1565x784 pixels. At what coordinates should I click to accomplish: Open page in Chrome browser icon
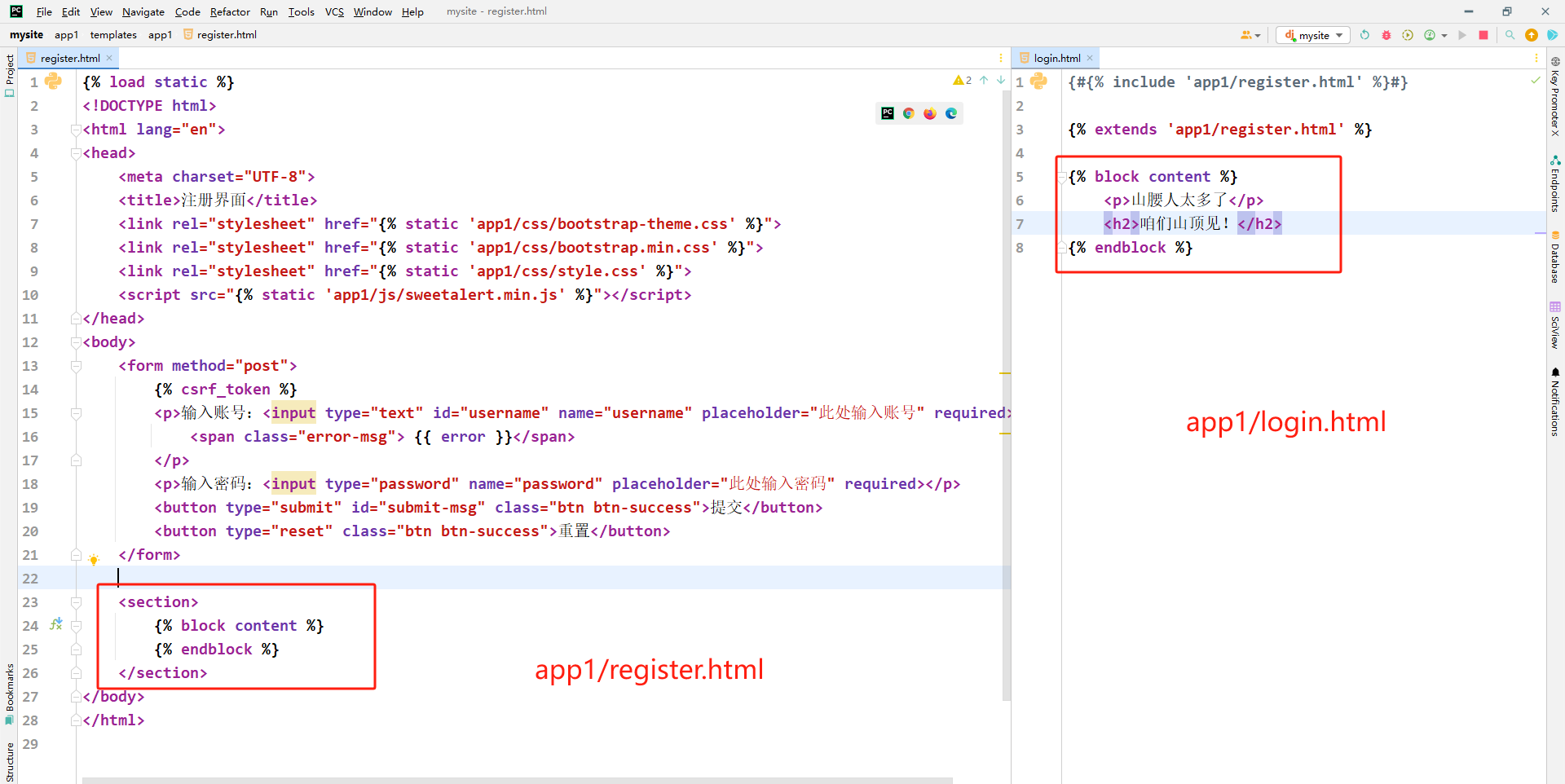point(909,113)
